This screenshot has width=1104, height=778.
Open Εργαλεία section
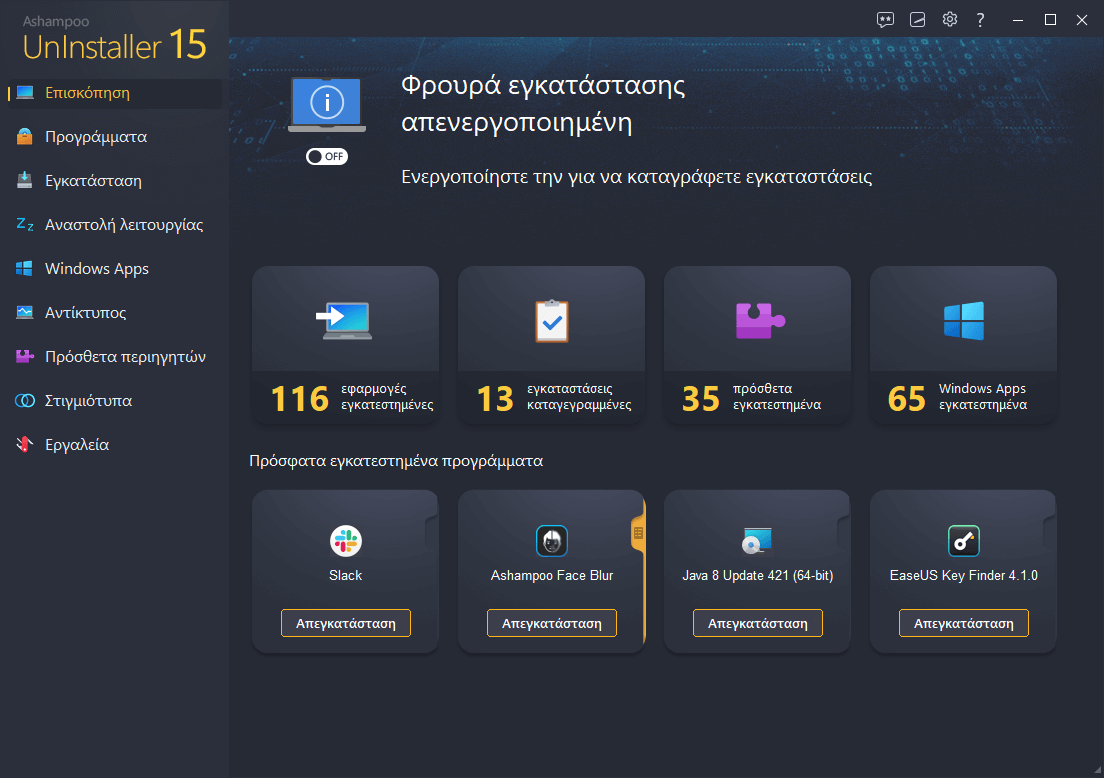(x=77, y=445)
